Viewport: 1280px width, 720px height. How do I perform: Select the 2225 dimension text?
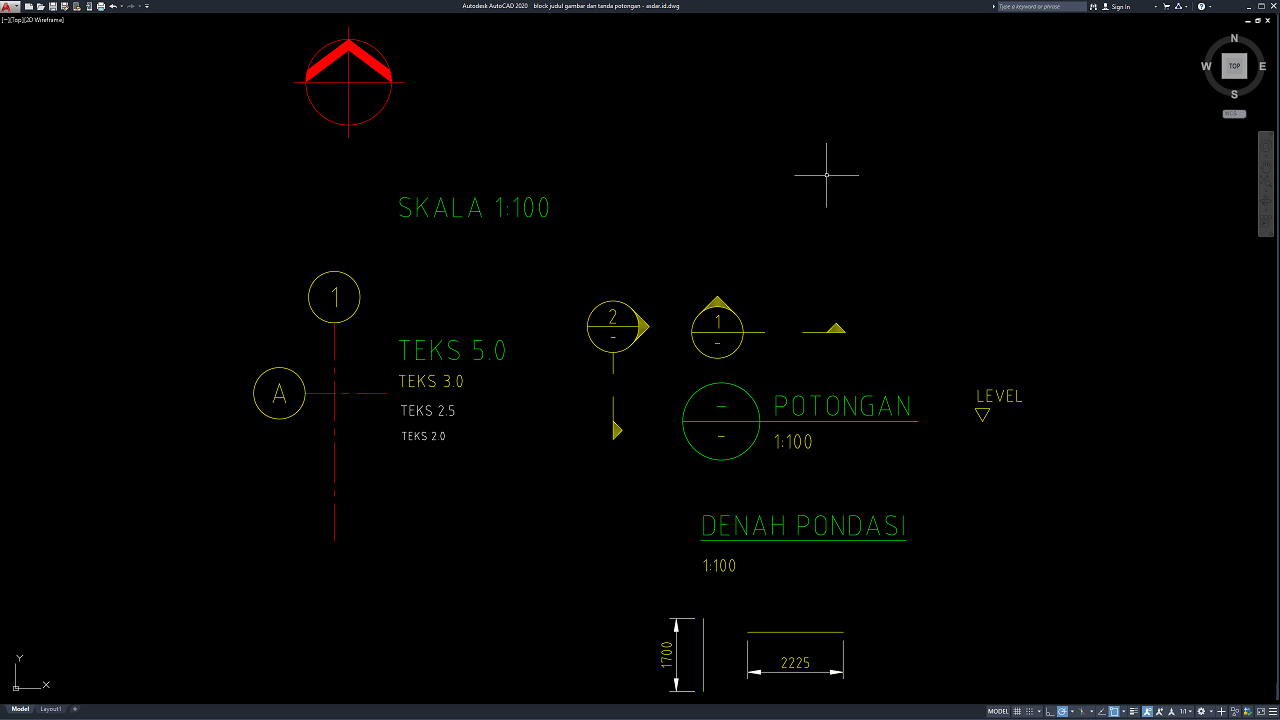[x=795, y=663]
